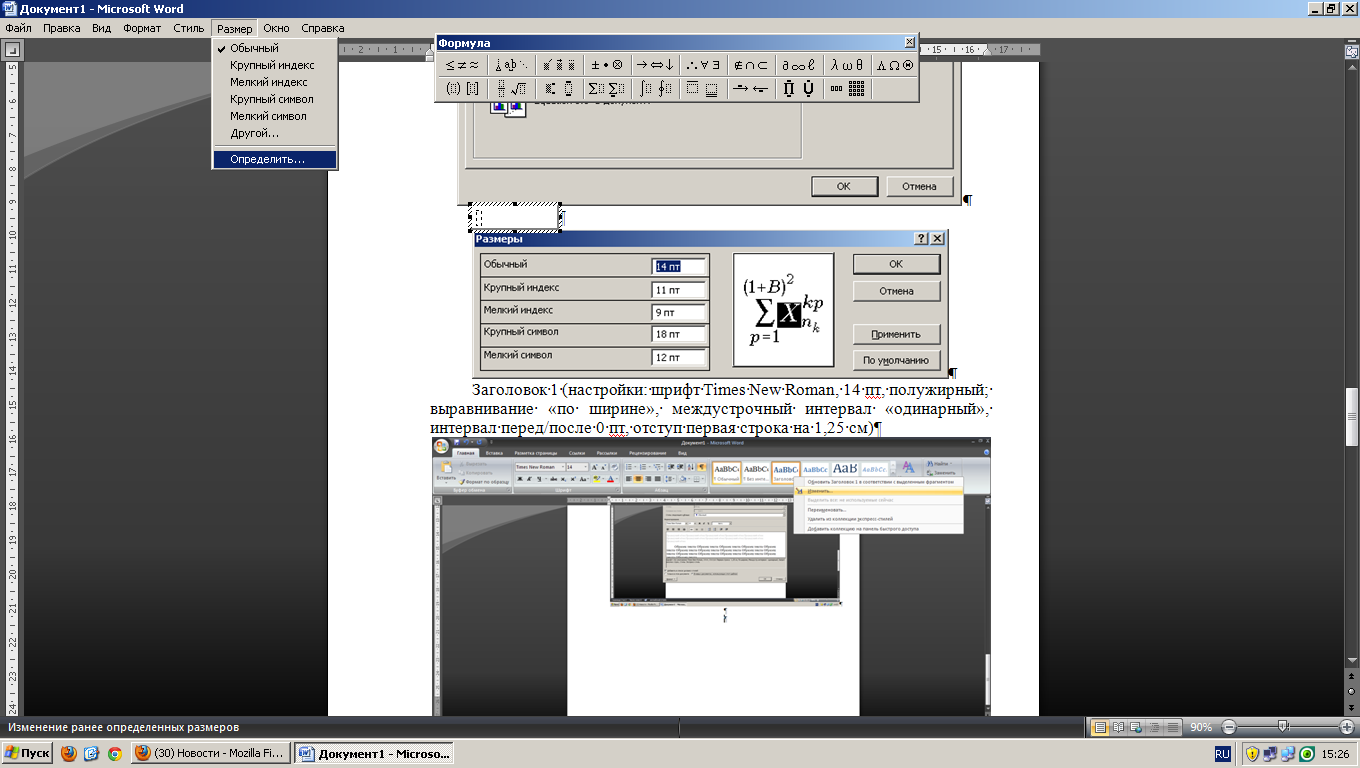Choose Крупный символ from Размер menu
The width and height of the screenshot is (1360, 768).
(274, 99)
